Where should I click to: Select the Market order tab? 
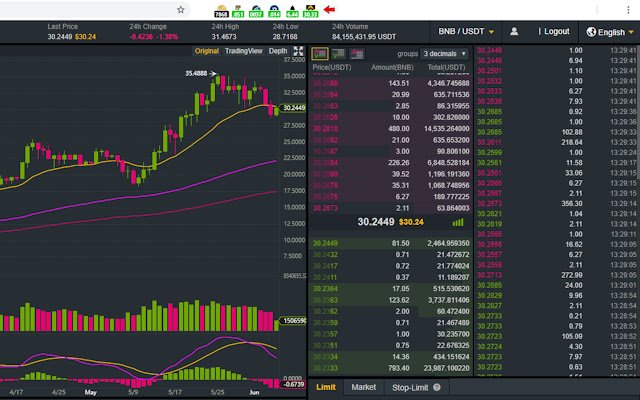click(x=363, y=387)
